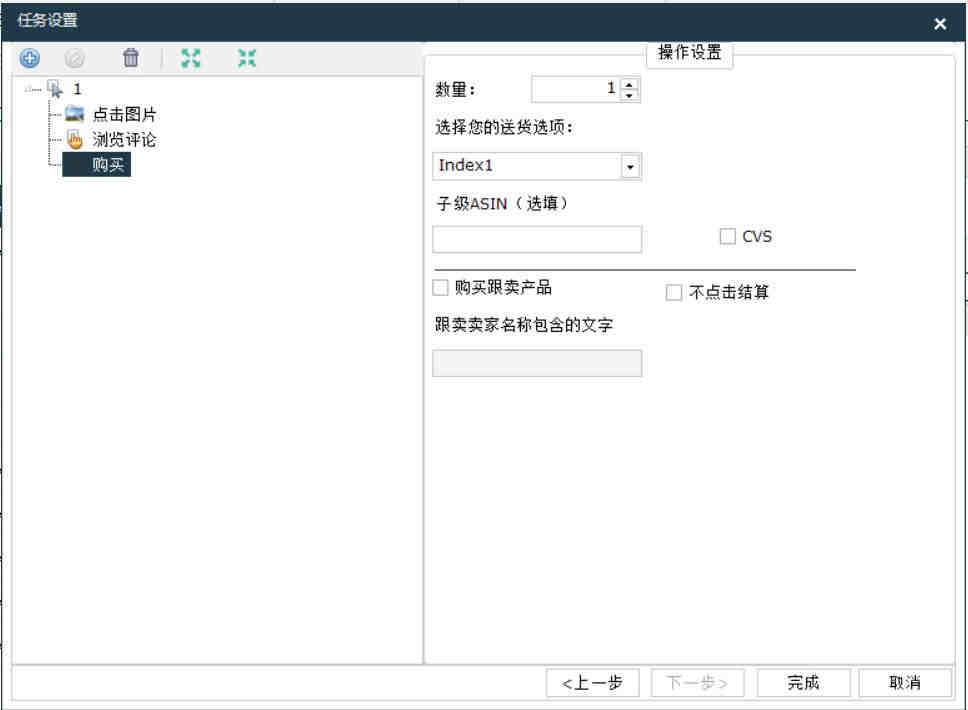This screenshot has height=710, width=968.
Task: Check the 不点击结算 checkbox
Action: 674,292
